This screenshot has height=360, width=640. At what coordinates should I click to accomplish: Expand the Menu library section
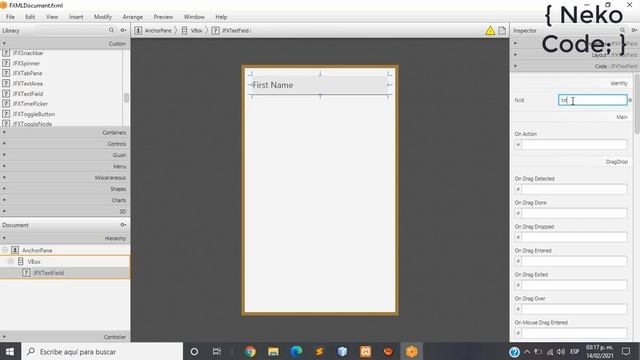(x=65, y=166)
